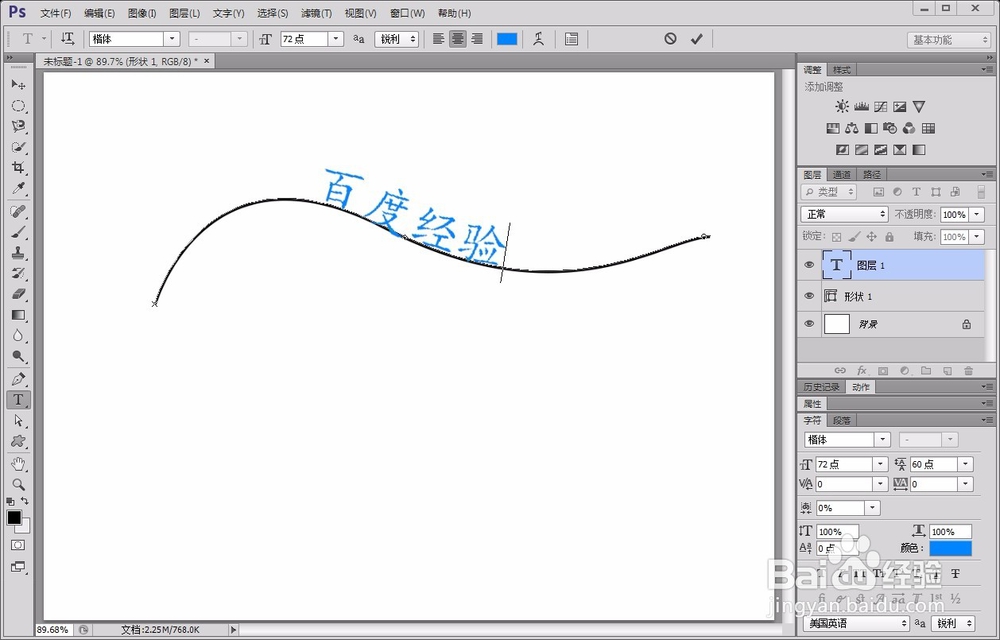Image resolution: width=1000 pixels, height=640 pixels.
Task: Select the Hand tool
Action: (x=18, y=463)
